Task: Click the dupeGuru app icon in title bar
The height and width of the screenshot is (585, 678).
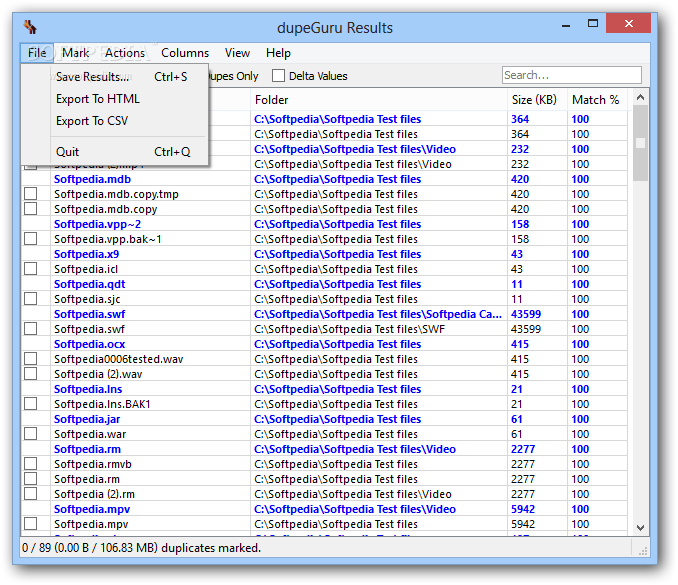Action: [30, 27]
